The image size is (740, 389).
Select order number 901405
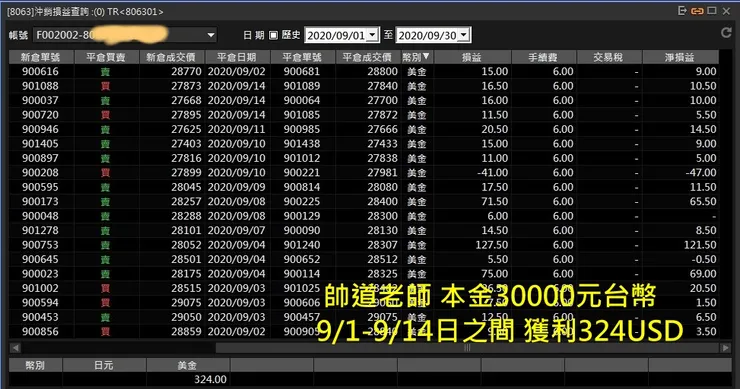coord(41,144)
